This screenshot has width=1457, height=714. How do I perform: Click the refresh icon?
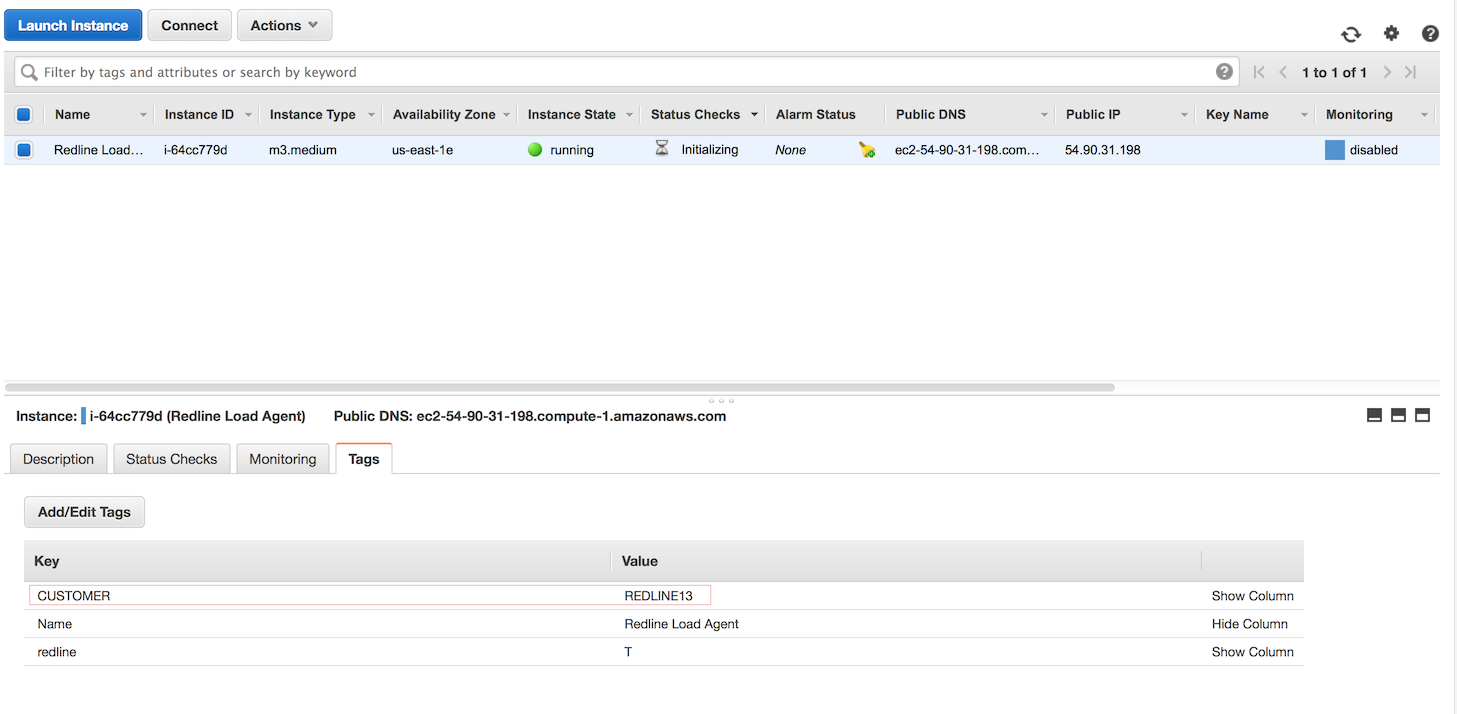pyautogui.click(x=1351, y=34)
